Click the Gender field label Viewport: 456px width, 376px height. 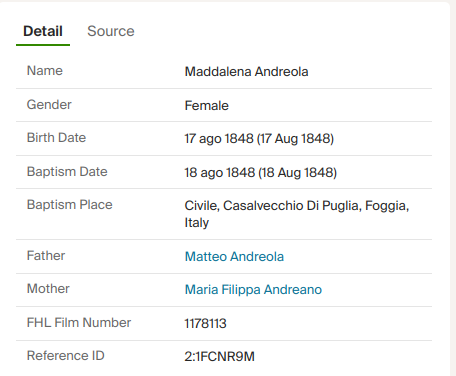pos(49,105)
